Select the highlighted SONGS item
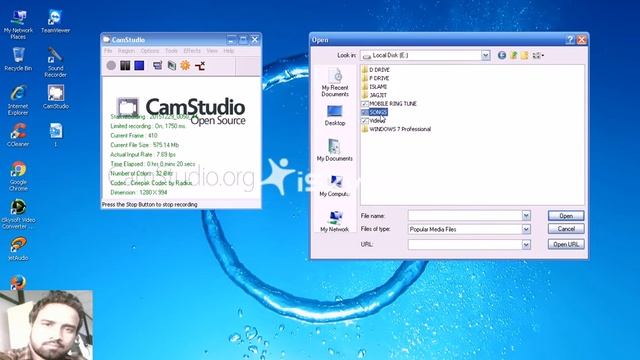 pos(375,112)
